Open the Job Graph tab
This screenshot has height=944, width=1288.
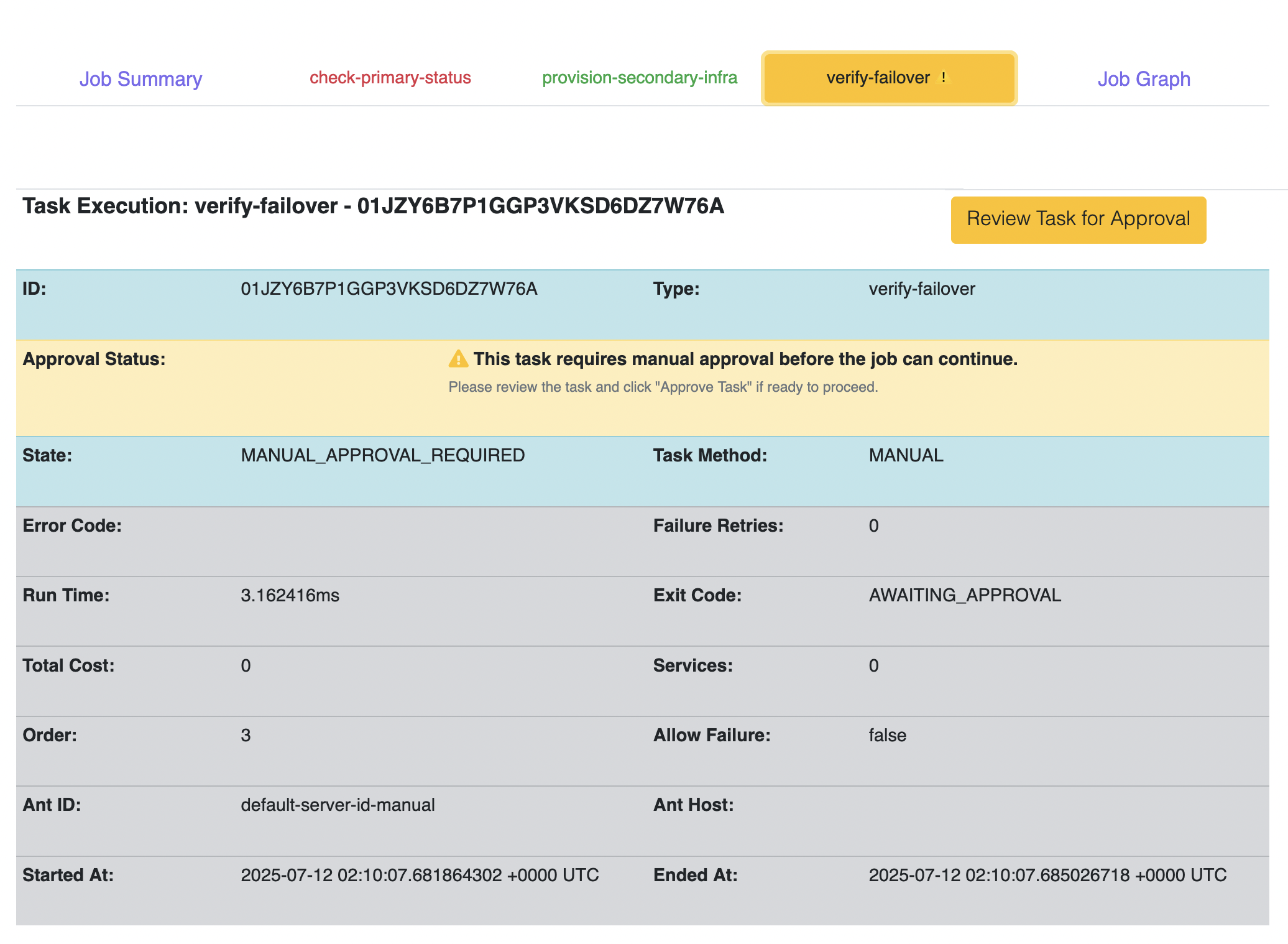coord(1143,79)
